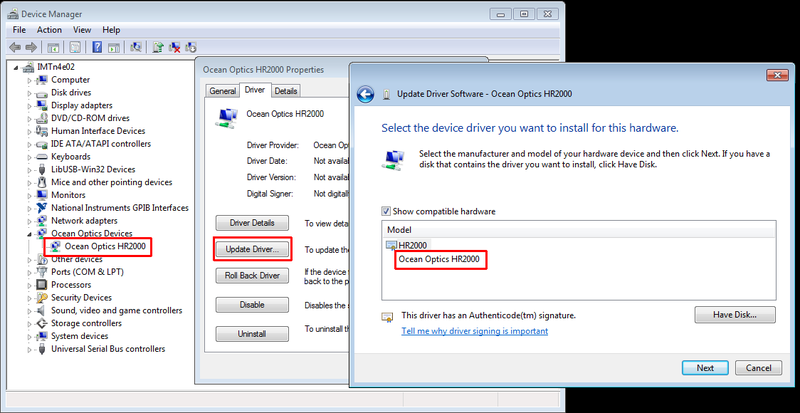Click the DVD/CD-ROM drives icon
The width and height of the screenshot is (800, 413).
pyautogui.click(x=42, y=118)
